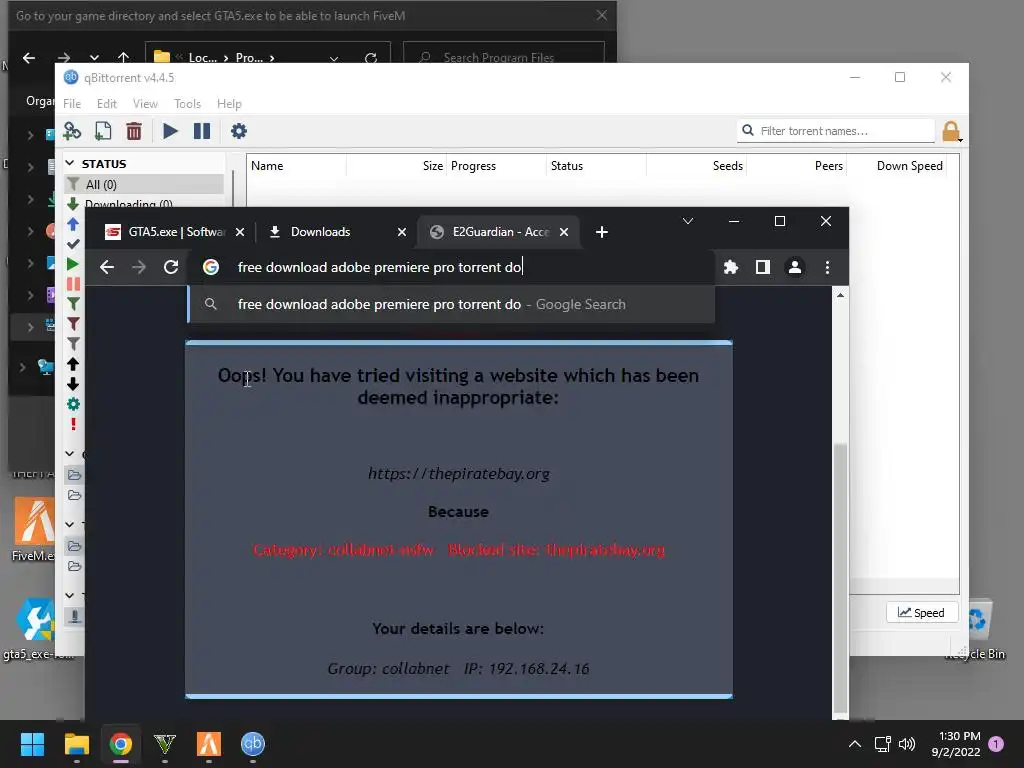Viewport: 1024px width, 768px height.
Task: Click the red funnel Inactive filter icon
Action: click(73, 324)
